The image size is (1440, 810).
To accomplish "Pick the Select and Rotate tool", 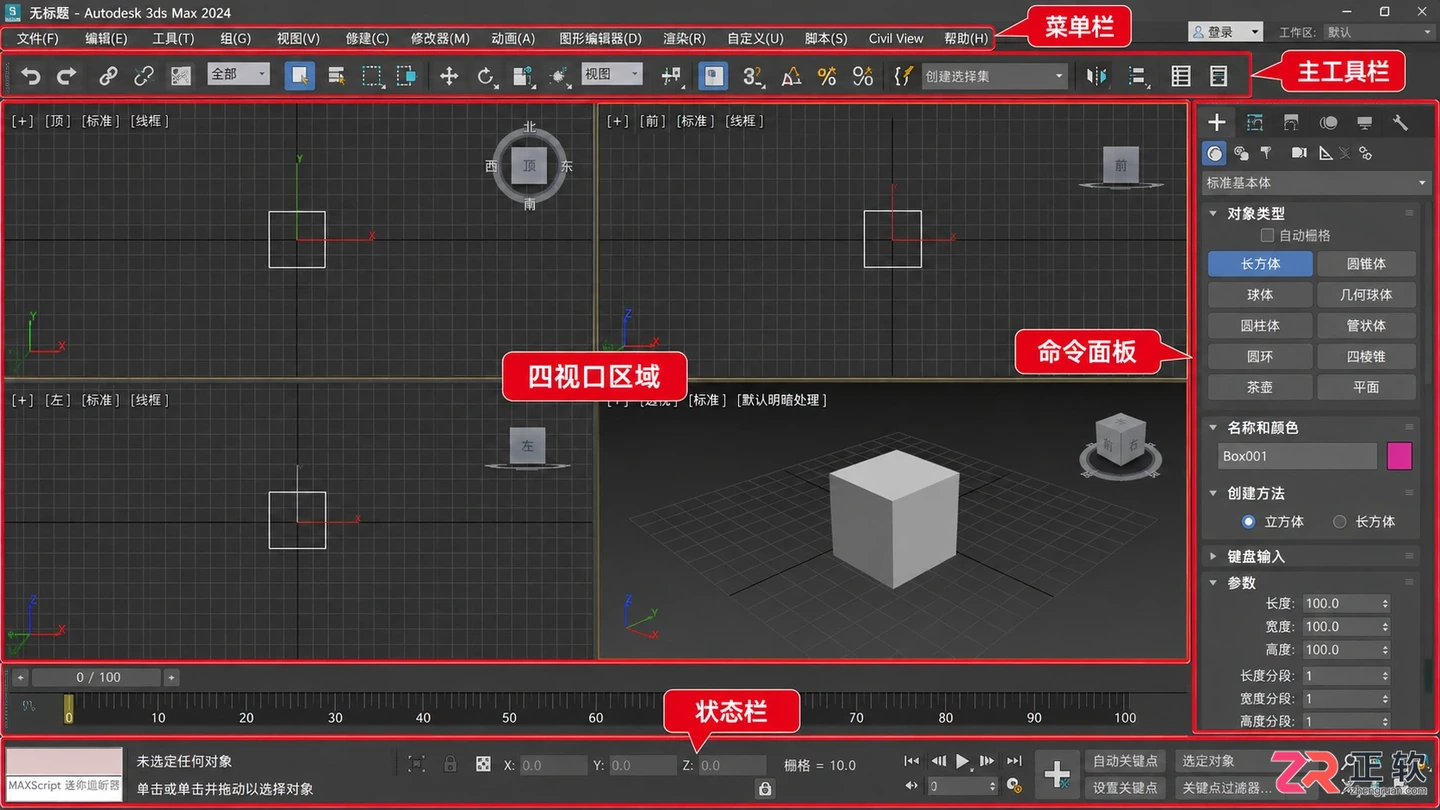I will [486, 76].
